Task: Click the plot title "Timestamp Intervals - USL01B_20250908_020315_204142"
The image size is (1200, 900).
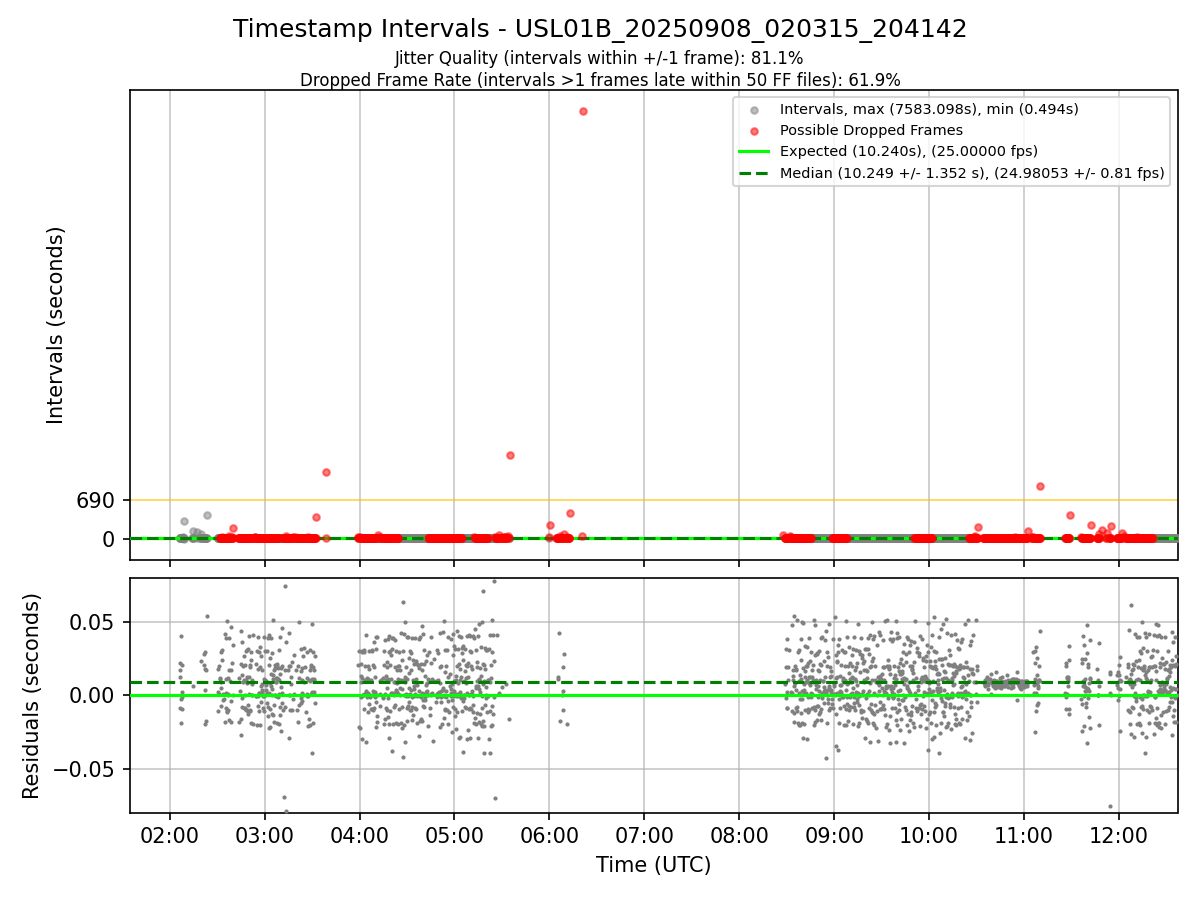Action: pyautogui.click(x=600, y=29)
